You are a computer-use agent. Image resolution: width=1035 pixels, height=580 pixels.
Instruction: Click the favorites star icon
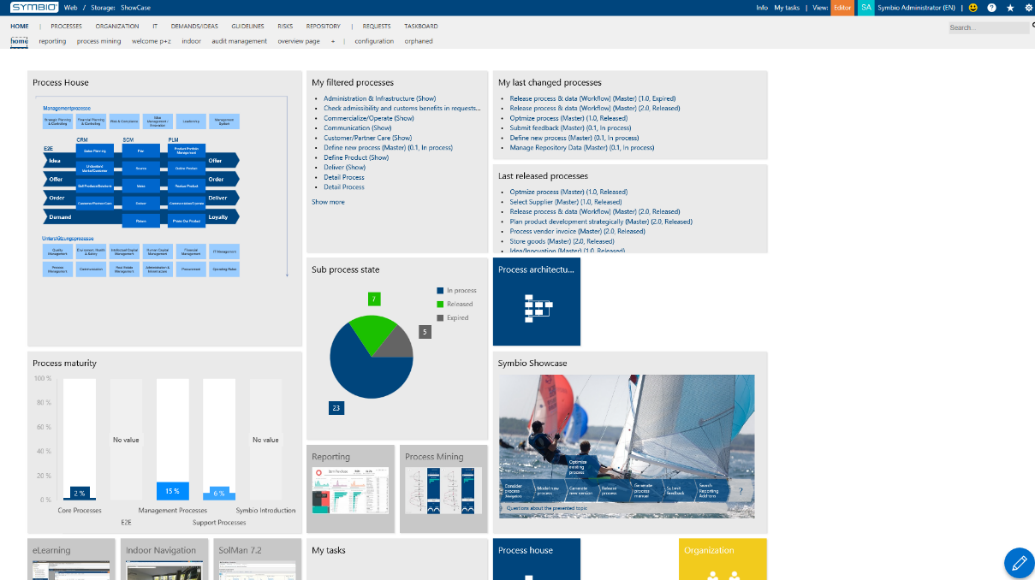pyautogui.click(x=1010, y=8)
